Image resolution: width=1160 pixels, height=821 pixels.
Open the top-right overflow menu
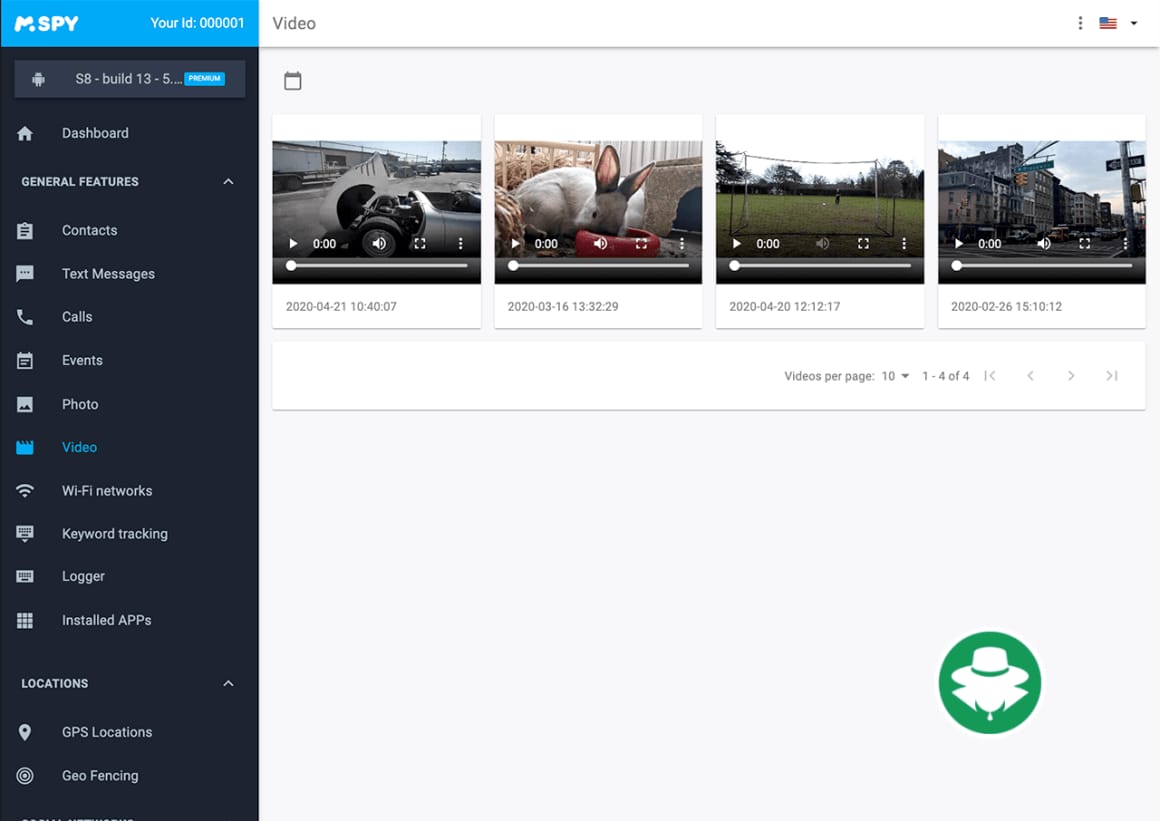pyautogui.click(x=1080, y=22)
